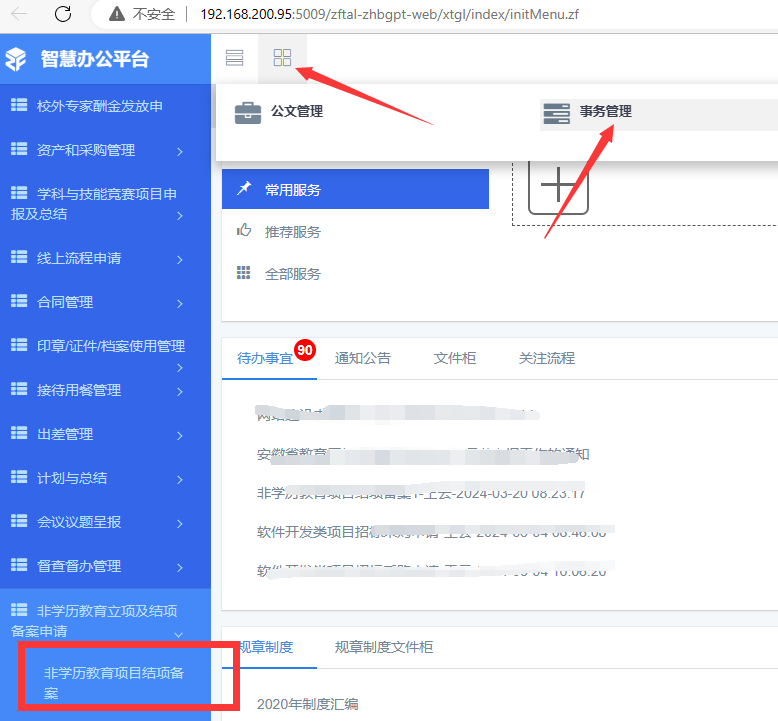This screenshot has height=721, width=778.
Task: Click the 智慧办公平台 logo icon
Action: (16, 59)
